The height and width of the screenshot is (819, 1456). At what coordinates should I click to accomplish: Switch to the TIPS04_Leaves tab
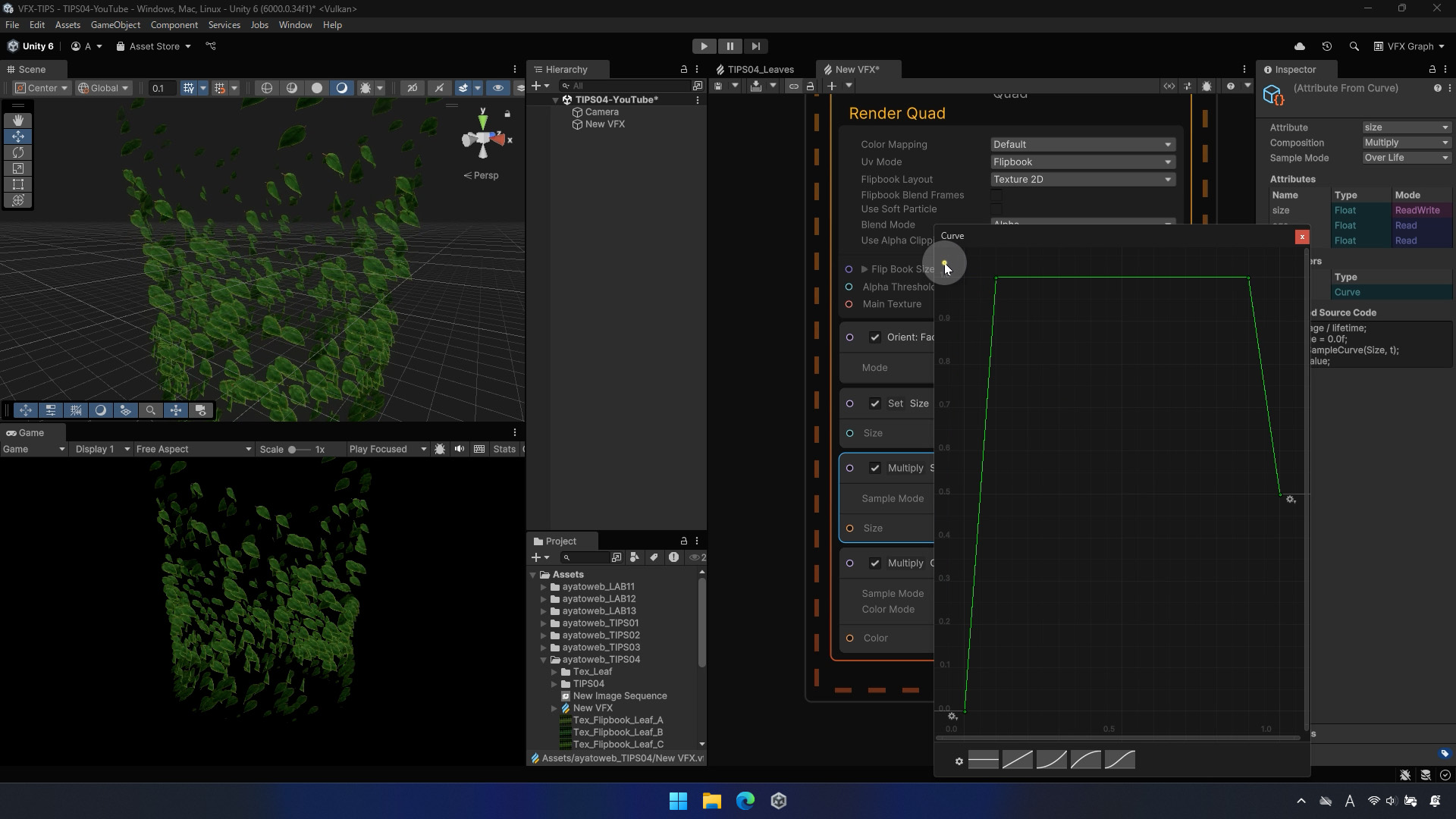tap(760, 70)
